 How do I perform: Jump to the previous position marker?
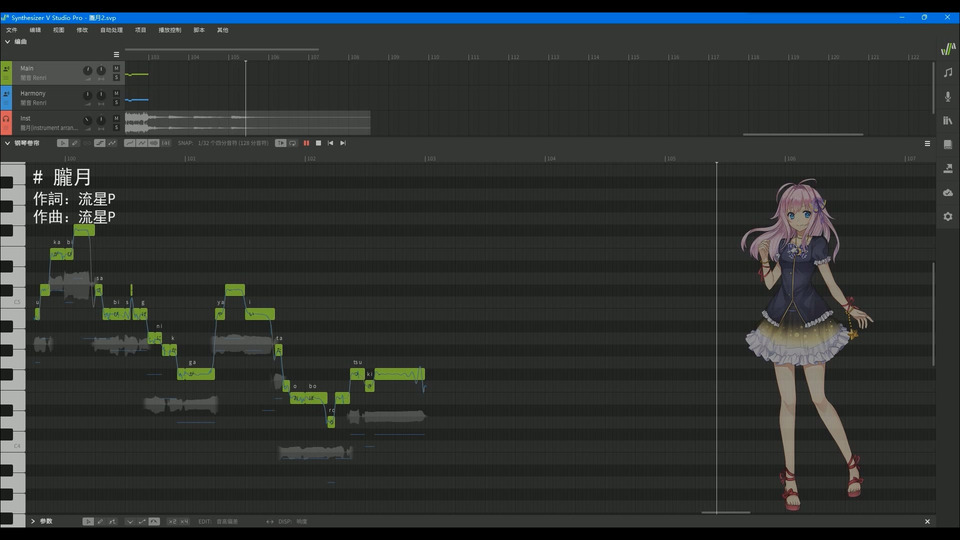(331, 143)
